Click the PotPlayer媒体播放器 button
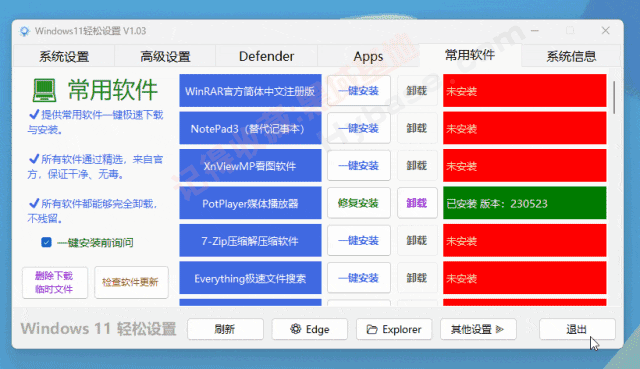640x369 pixels. click(x=250, y=203)
